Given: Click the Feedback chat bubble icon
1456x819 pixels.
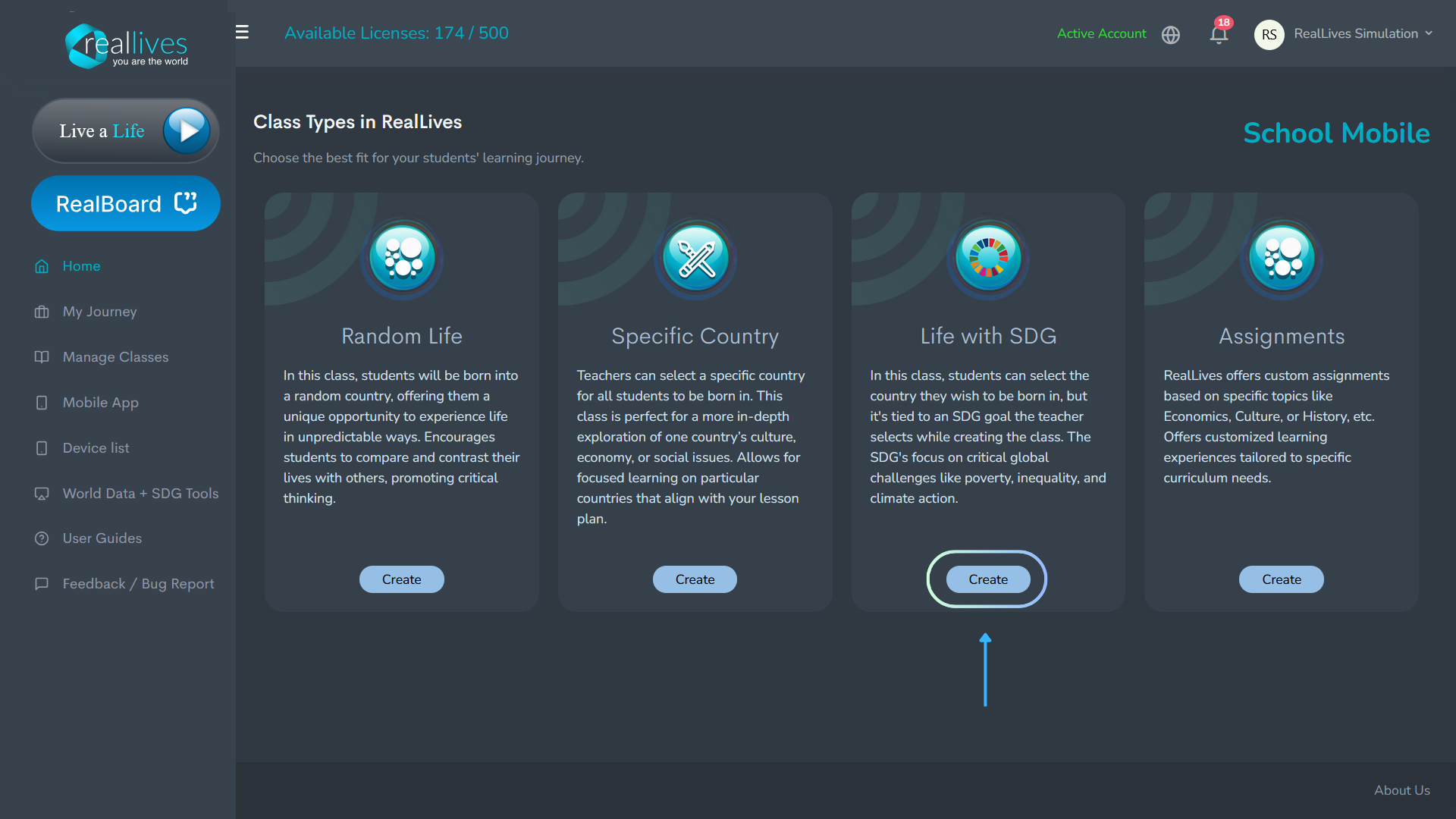Looking at the screenshot, I should (x=42, y=584).
